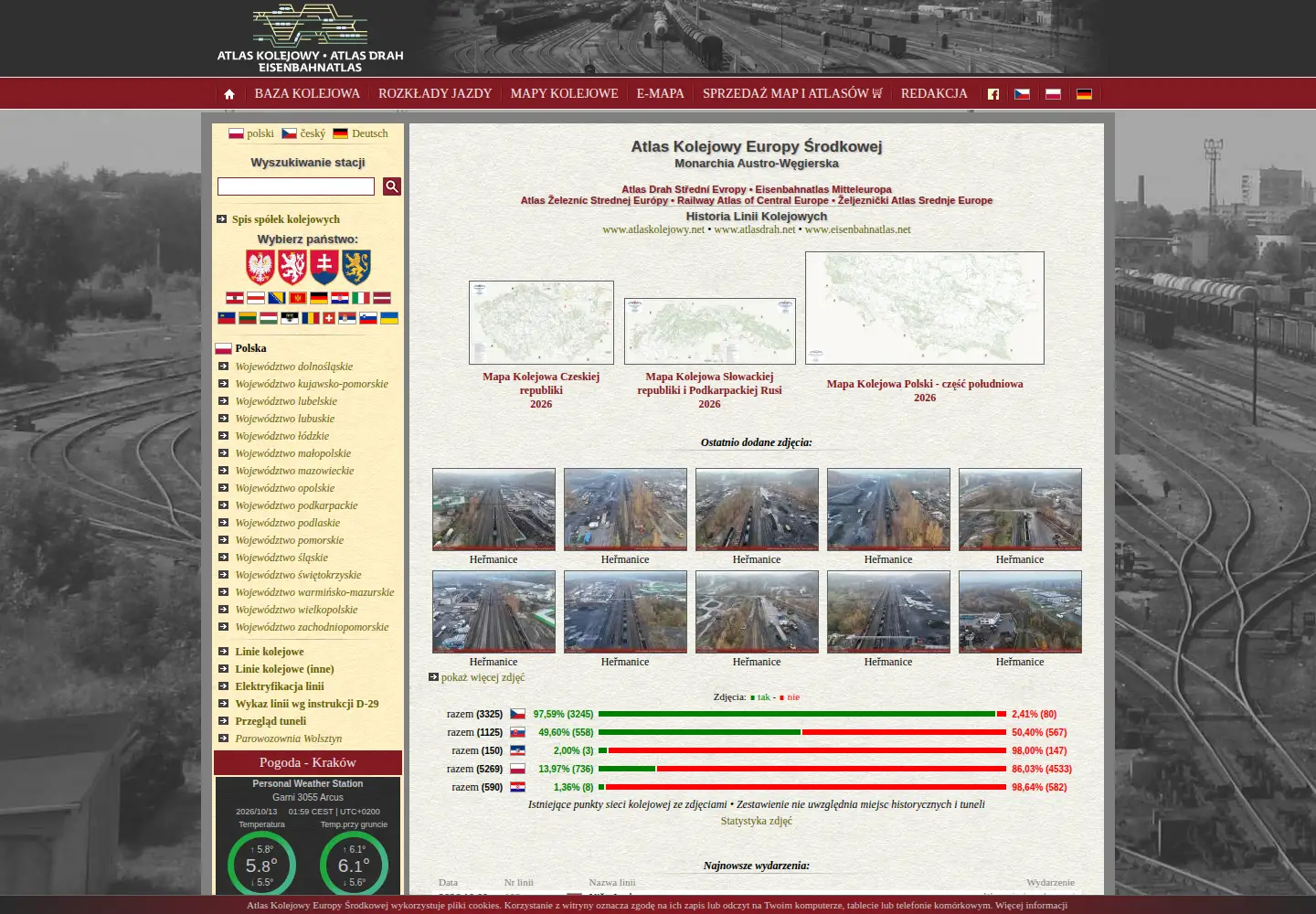Choose the Bosnia and Herzegovina flag
Viewport: 1316px width, 914px height.
pyautogui.click(x=276, y=298)
